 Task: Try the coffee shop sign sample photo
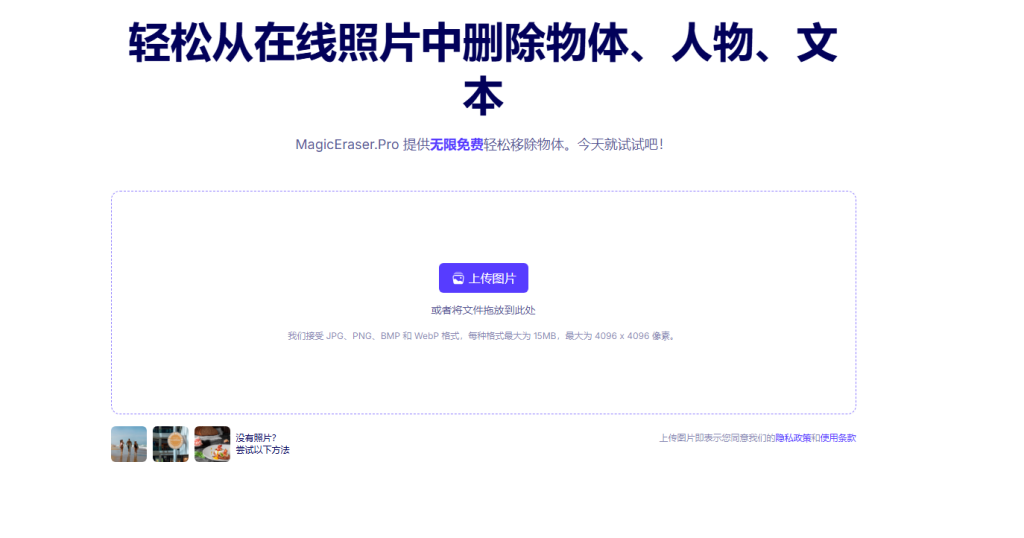tap(170, 444)
